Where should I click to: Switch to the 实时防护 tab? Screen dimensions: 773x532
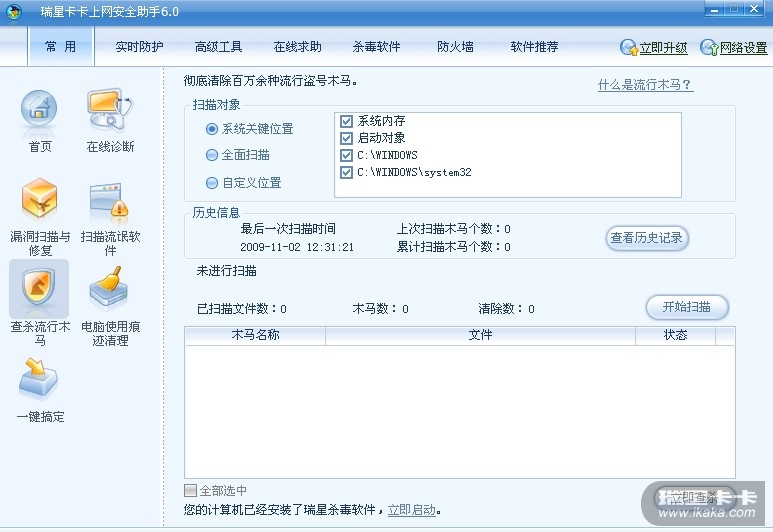[x=139, y=47]
